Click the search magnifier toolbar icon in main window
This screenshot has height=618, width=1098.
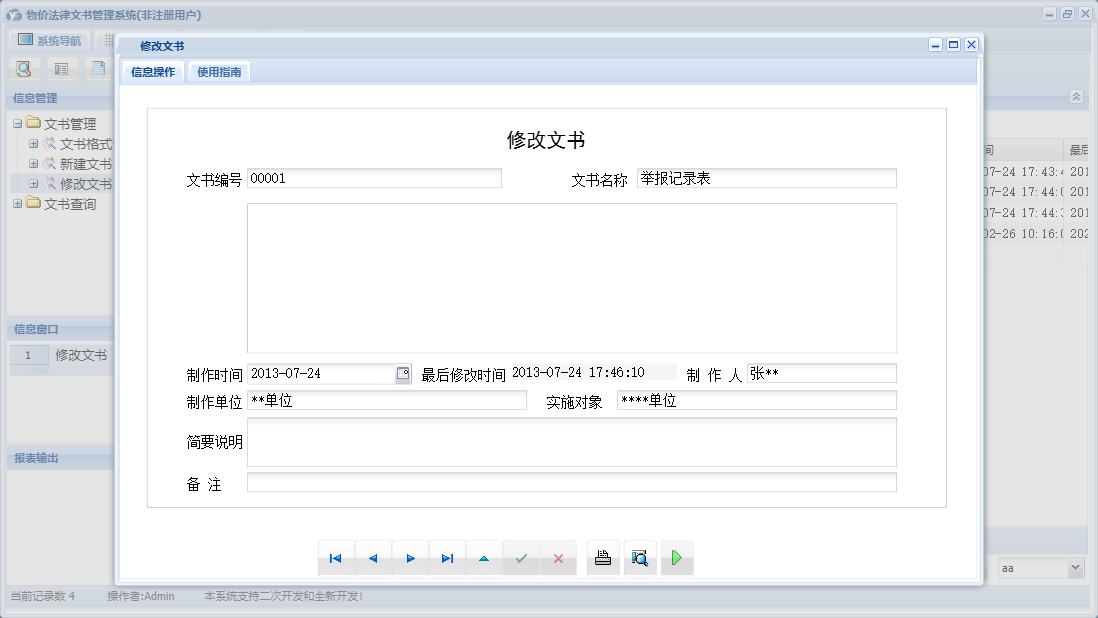pos(24,69)
